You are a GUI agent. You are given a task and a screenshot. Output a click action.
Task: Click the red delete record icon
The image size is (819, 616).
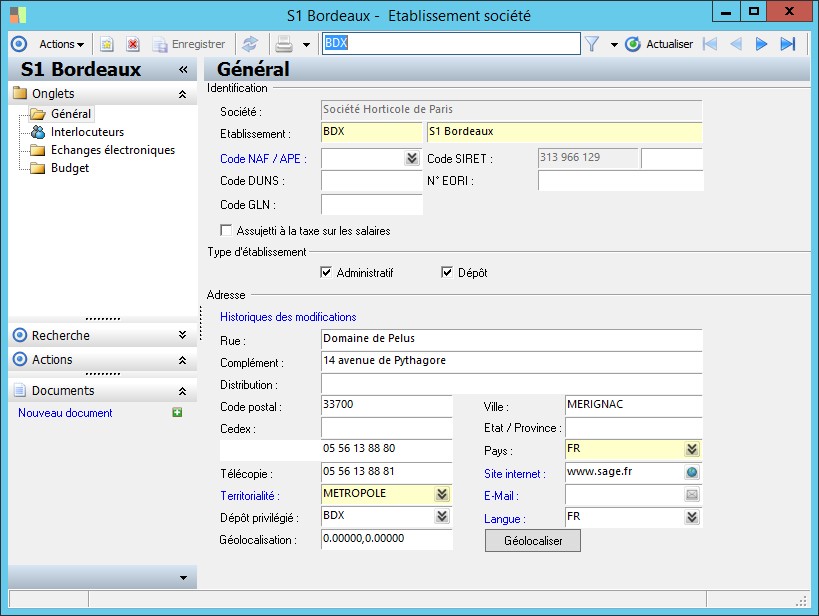[132, 44]
